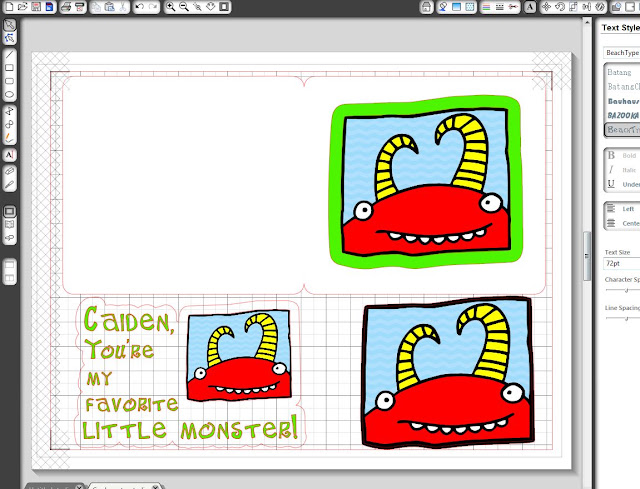Choose the Select arrow tool
This screenshot has height=489, width=640.
click(9, 25)
